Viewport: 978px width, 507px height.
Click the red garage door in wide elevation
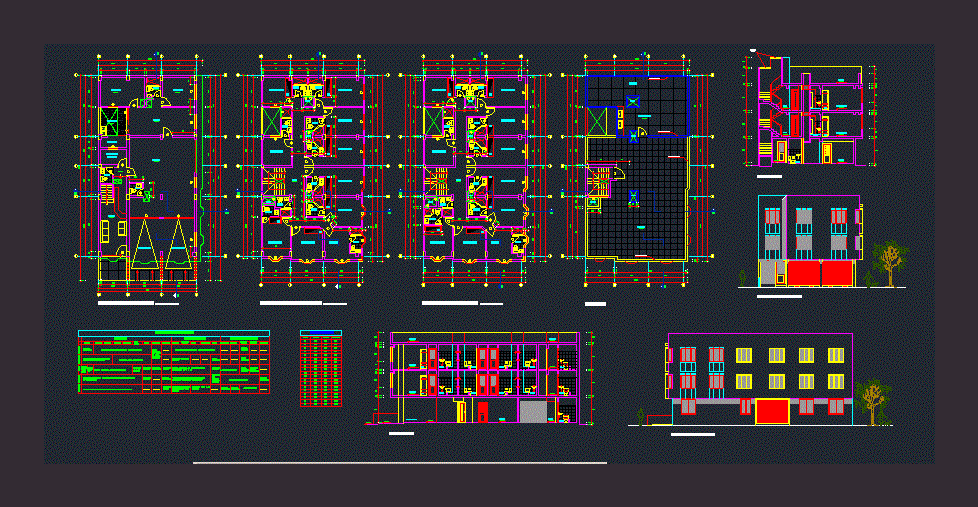[771, 412]
